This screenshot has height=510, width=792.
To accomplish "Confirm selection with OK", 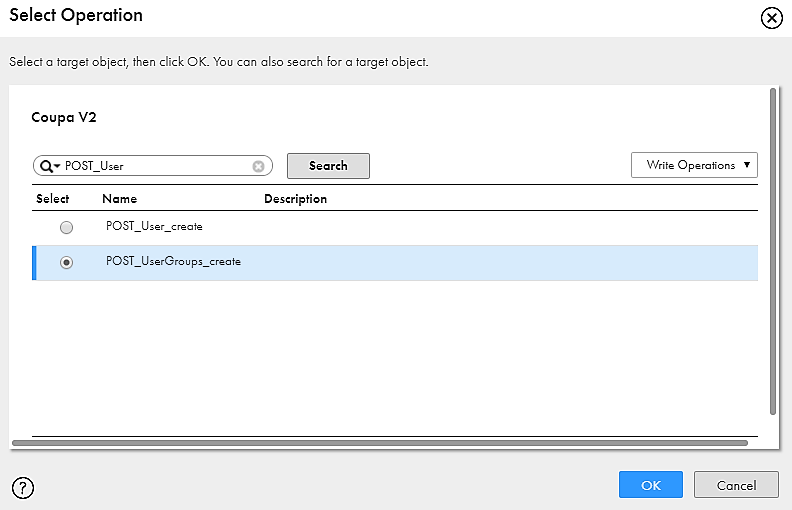I will pyautogui.click(x=651, y=485).
